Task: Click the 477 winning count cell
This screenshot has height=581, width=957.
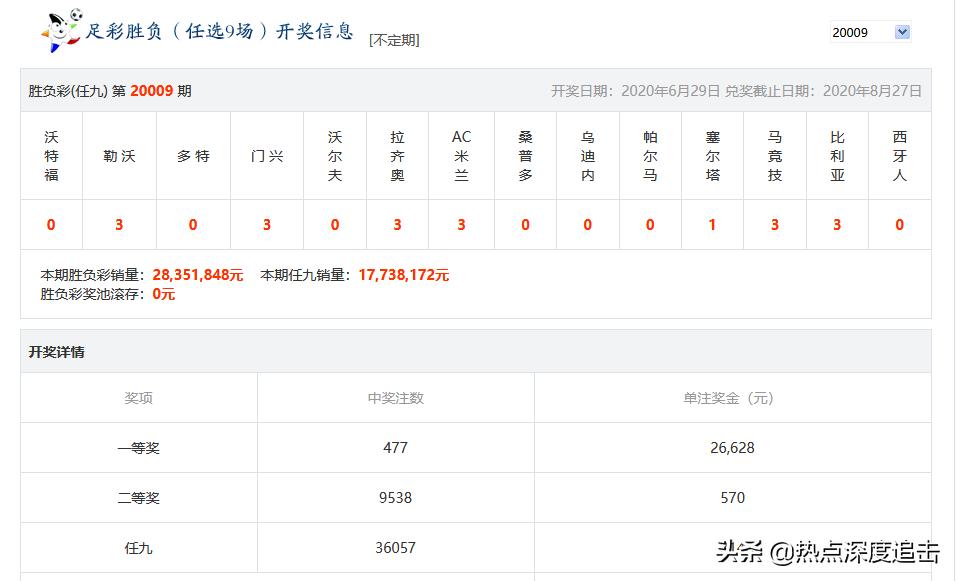Action: (395, 448)
